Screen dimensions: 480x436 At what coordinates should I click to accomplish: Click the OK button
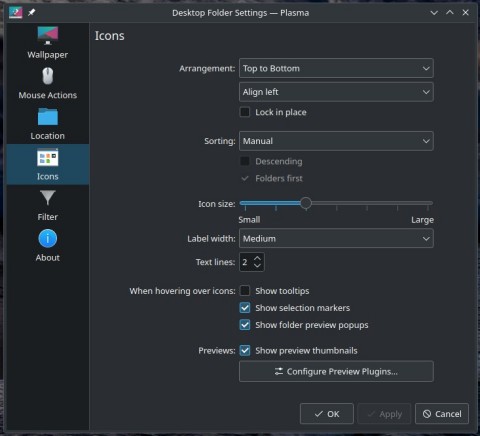(327, 414)
